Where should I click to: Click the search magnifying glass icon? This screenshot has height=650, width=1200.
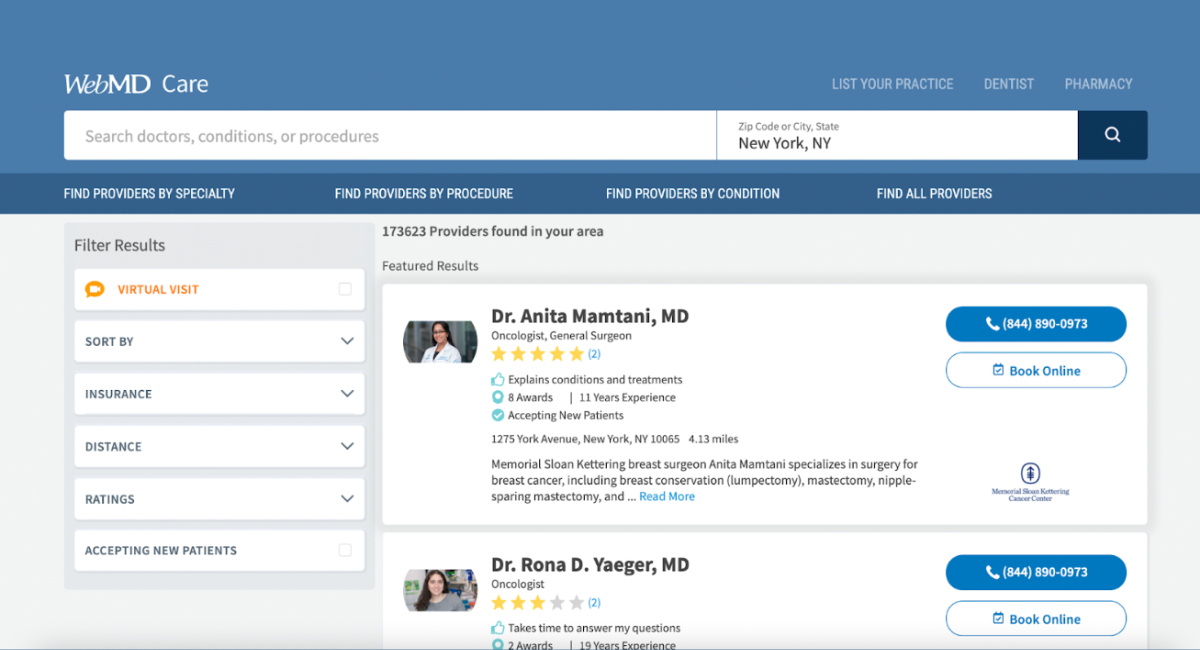pos(1112,134)
